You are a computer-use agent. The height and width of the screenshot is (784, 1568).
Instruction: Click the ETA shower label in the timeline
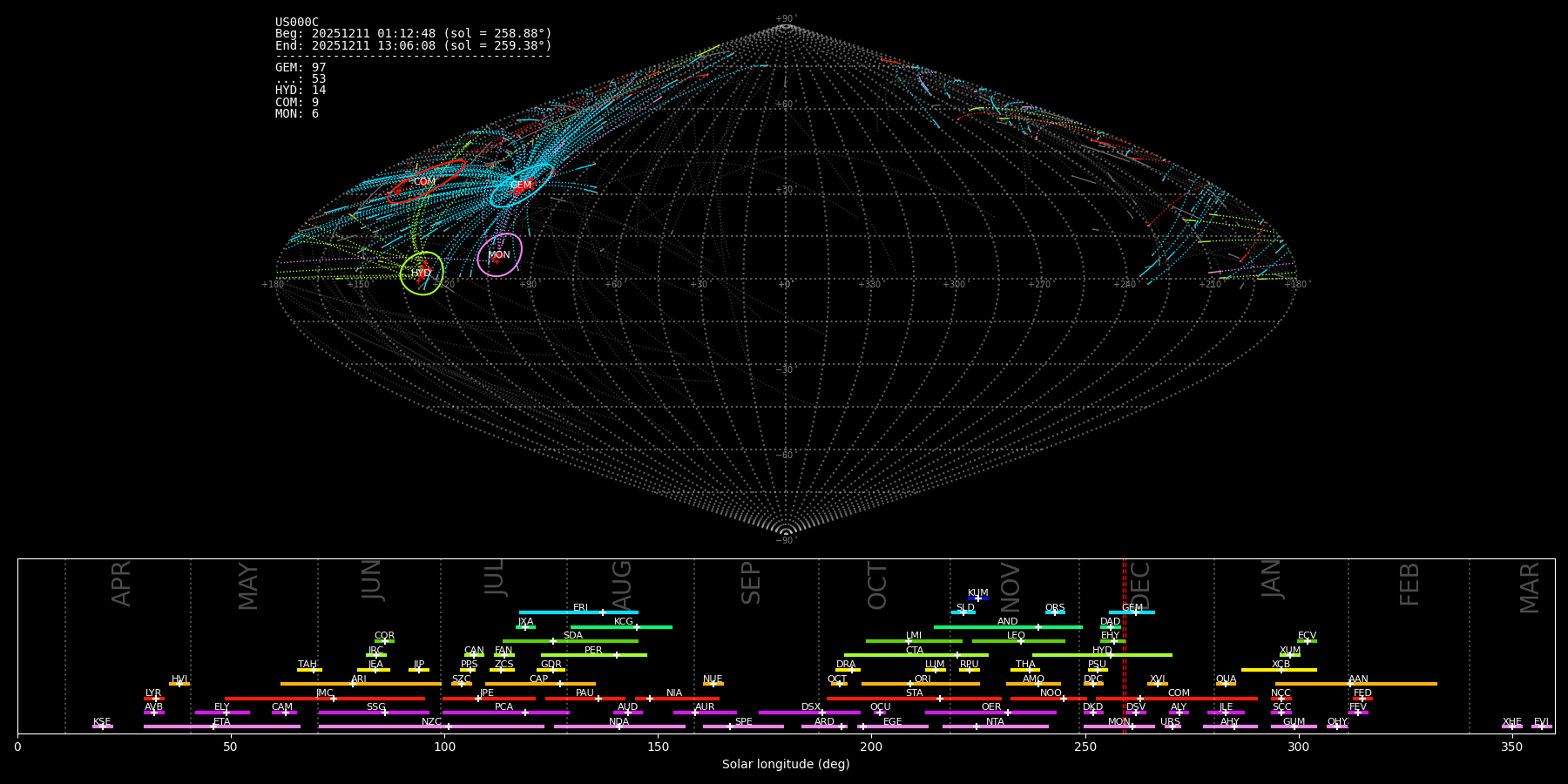pos(222,722)
